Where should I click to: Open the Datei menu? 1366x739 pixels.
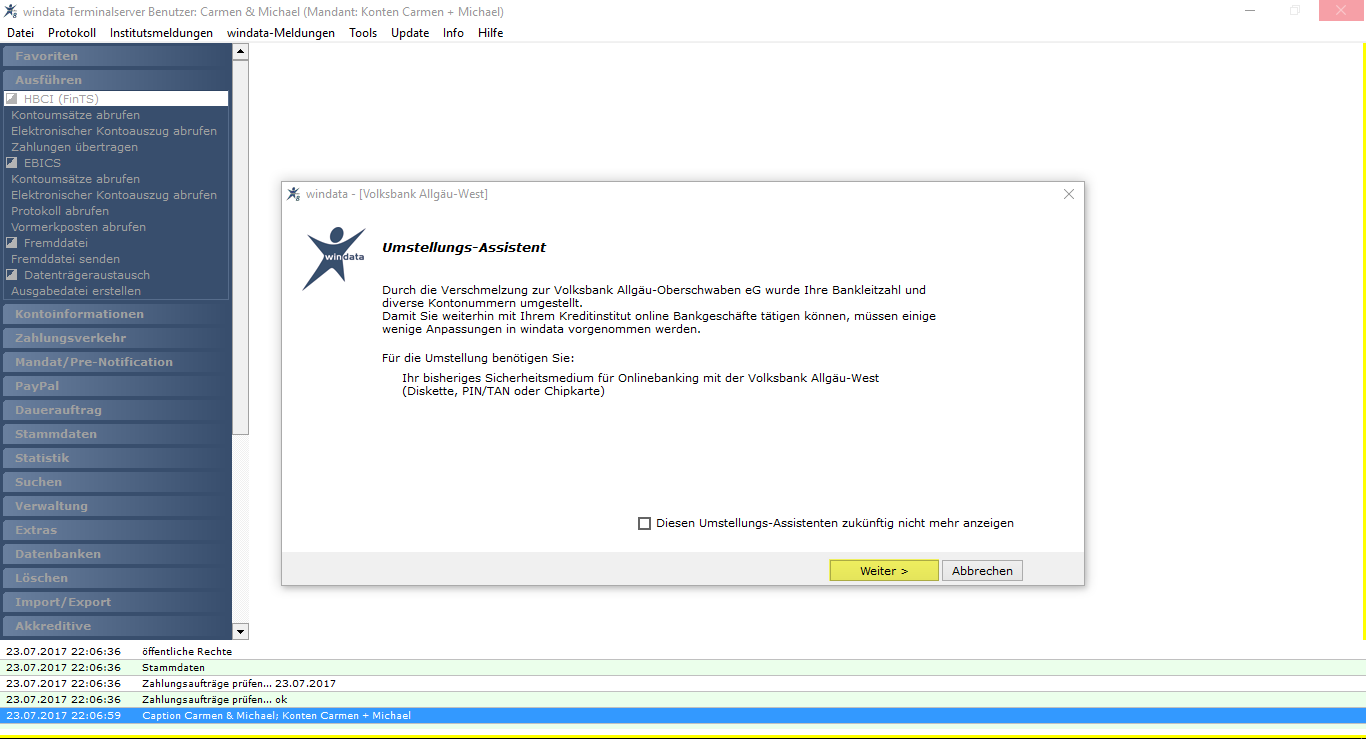(x=20, y=33)
